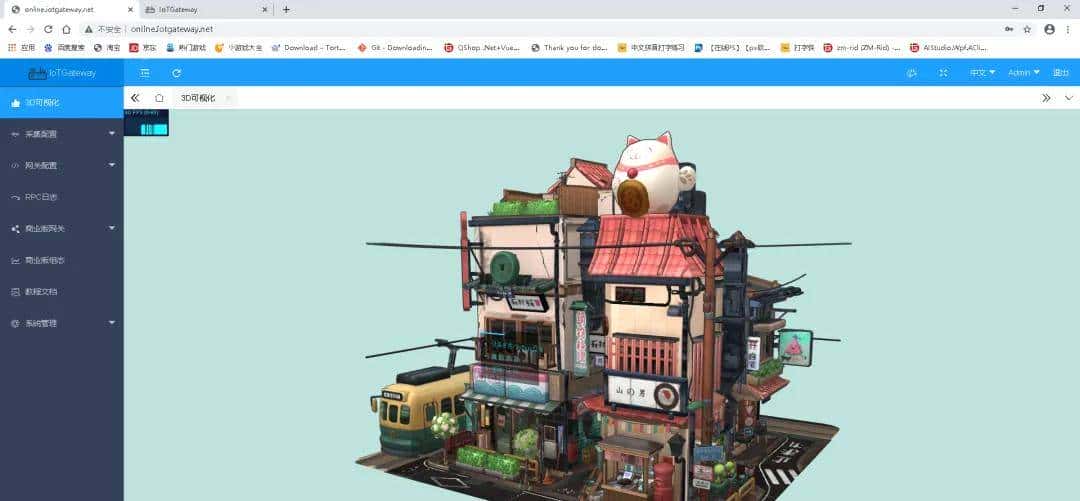The image size is (1080, 501).
Task: Click the password key icon in address bar
Action: [x=1009, y=29]
